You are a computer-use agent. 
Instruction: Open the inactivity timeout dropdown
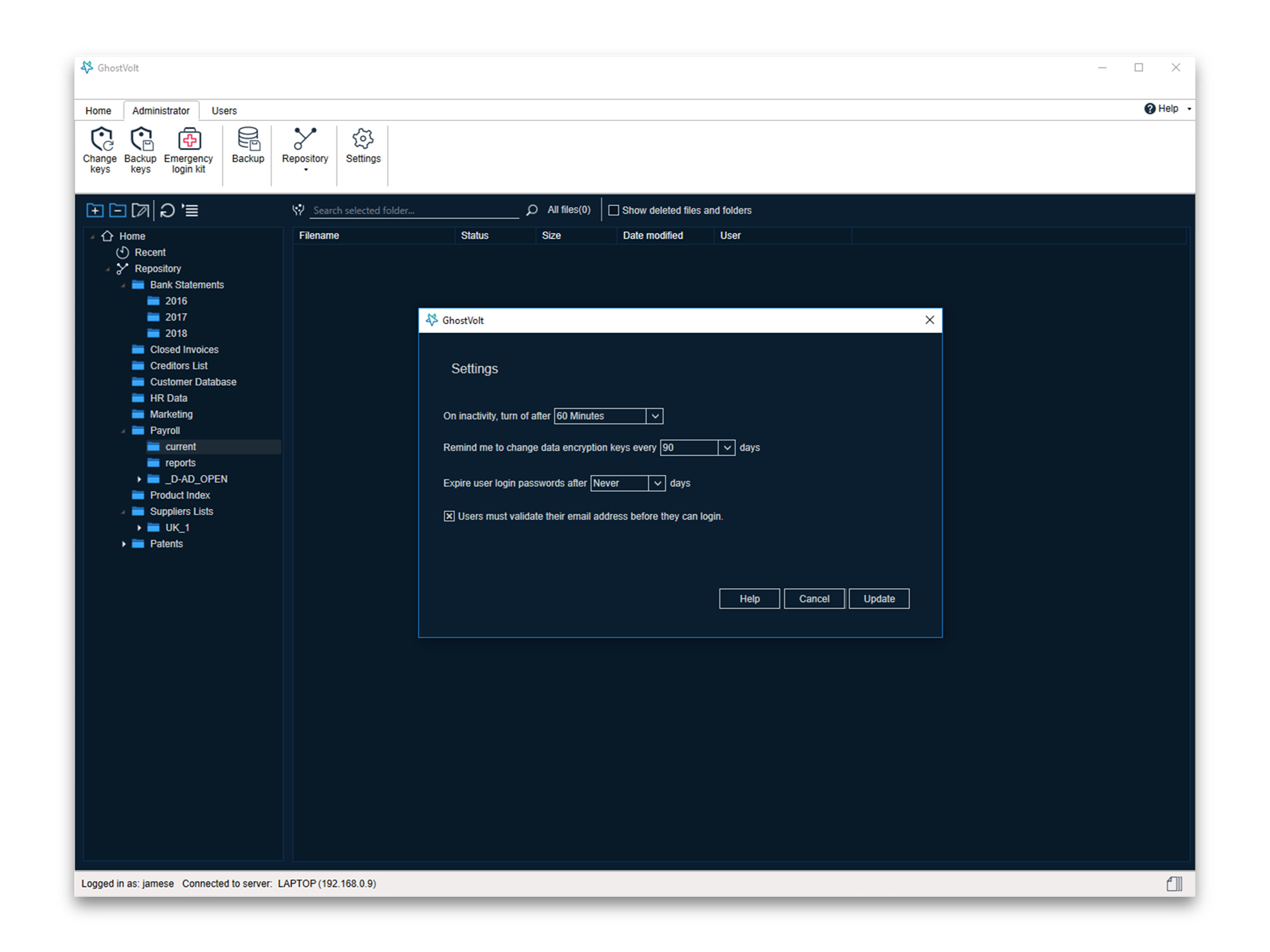(654, 416)
